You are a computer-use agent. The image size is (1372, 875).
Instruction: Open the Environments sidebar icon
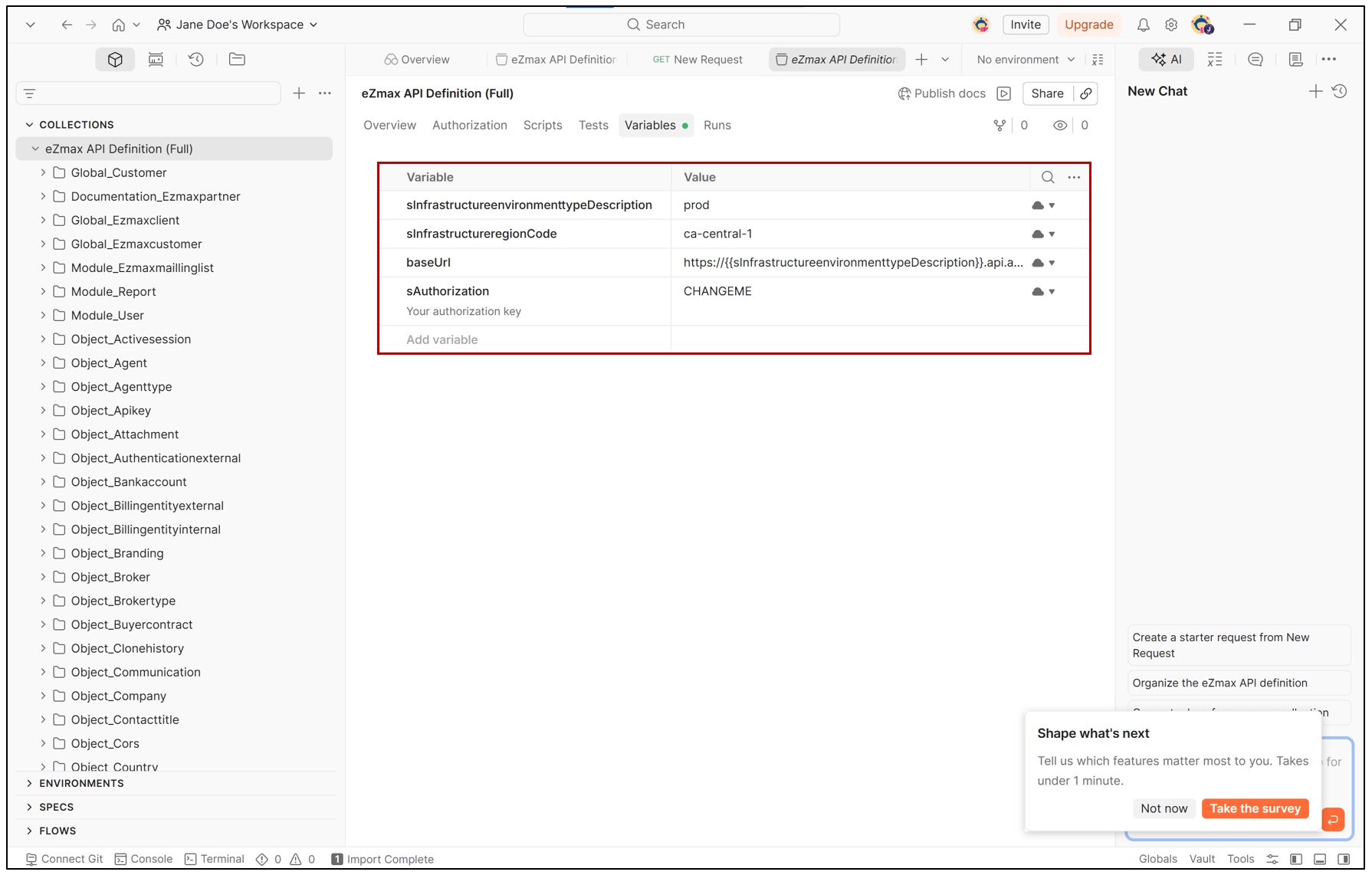[156, 59]
